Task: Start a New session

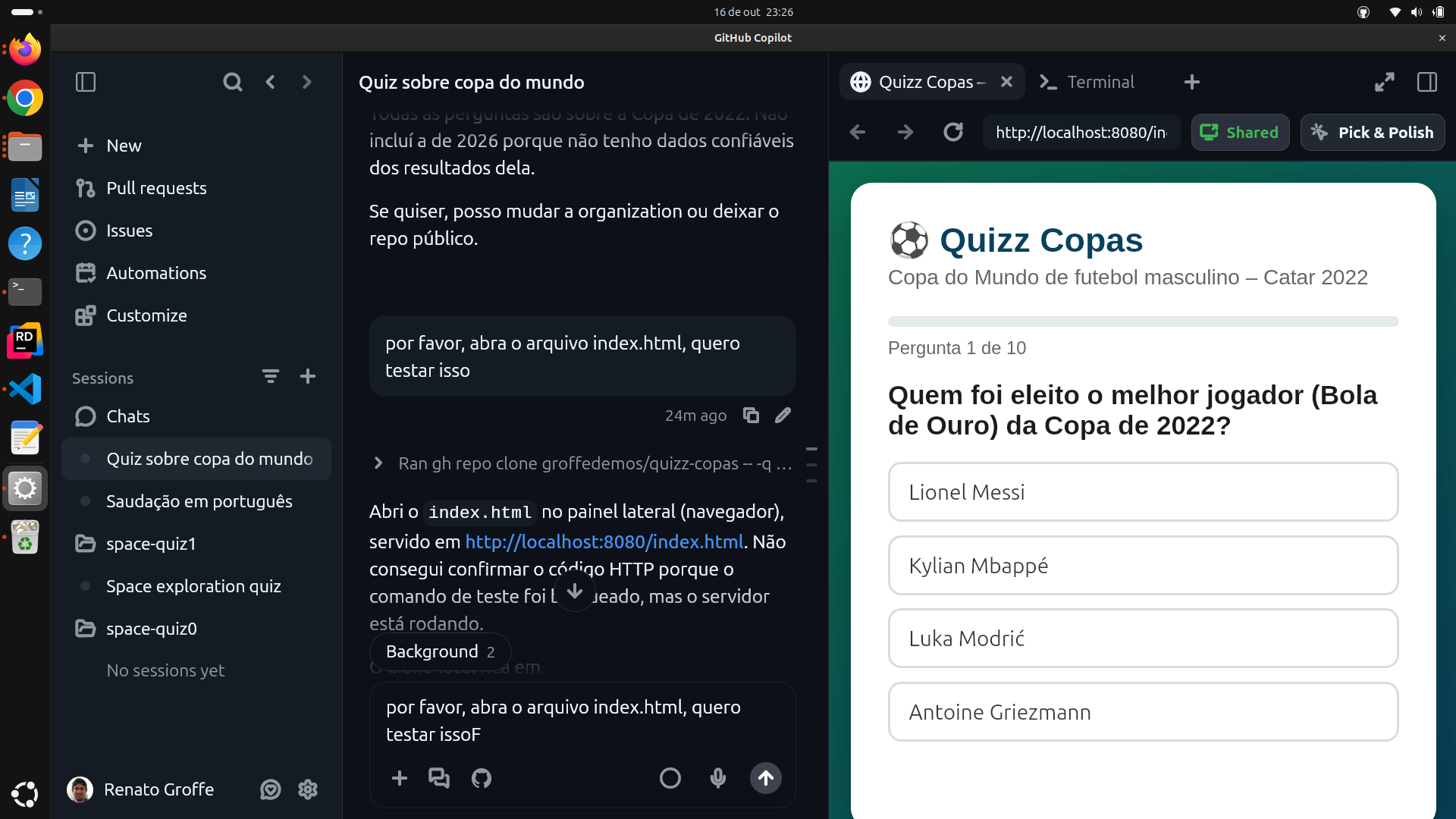Action: click(x=196, y=146)
